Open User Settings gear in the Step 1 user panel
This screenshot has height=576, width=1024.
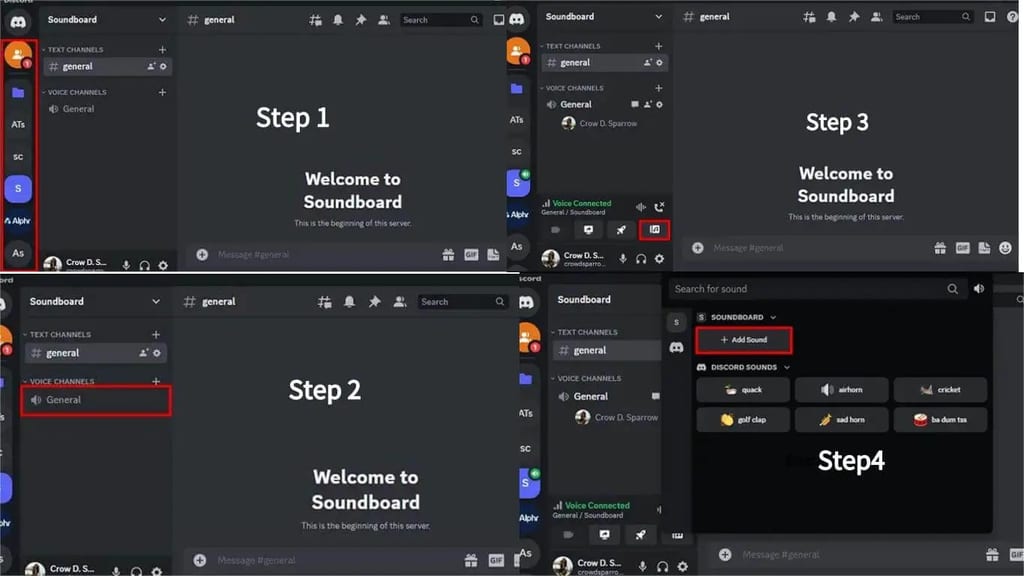point(163,265)
